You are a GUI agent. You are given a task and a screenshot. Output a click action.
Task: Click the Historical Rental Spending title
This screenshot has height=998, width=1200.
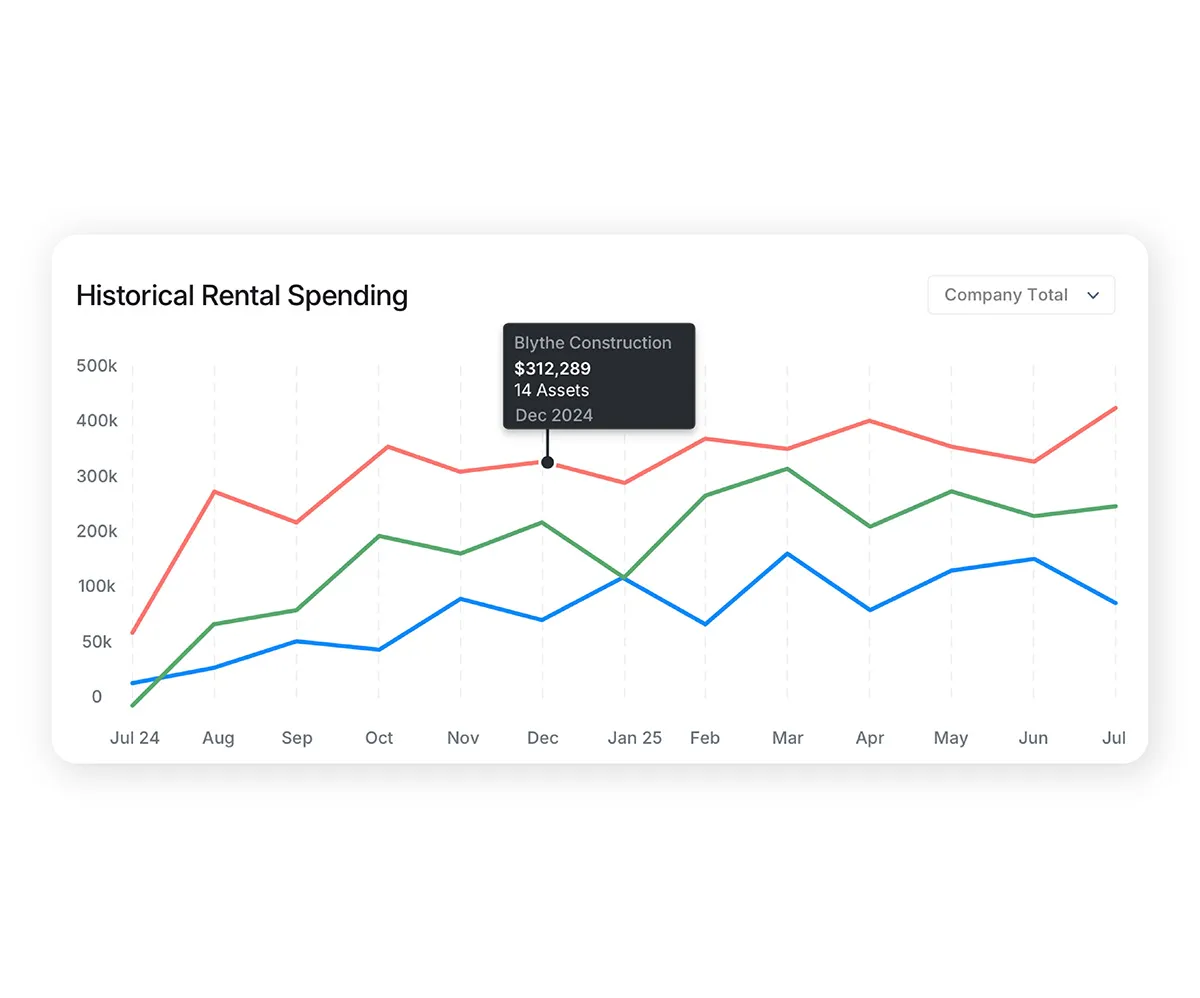click(x=242, y=295)
